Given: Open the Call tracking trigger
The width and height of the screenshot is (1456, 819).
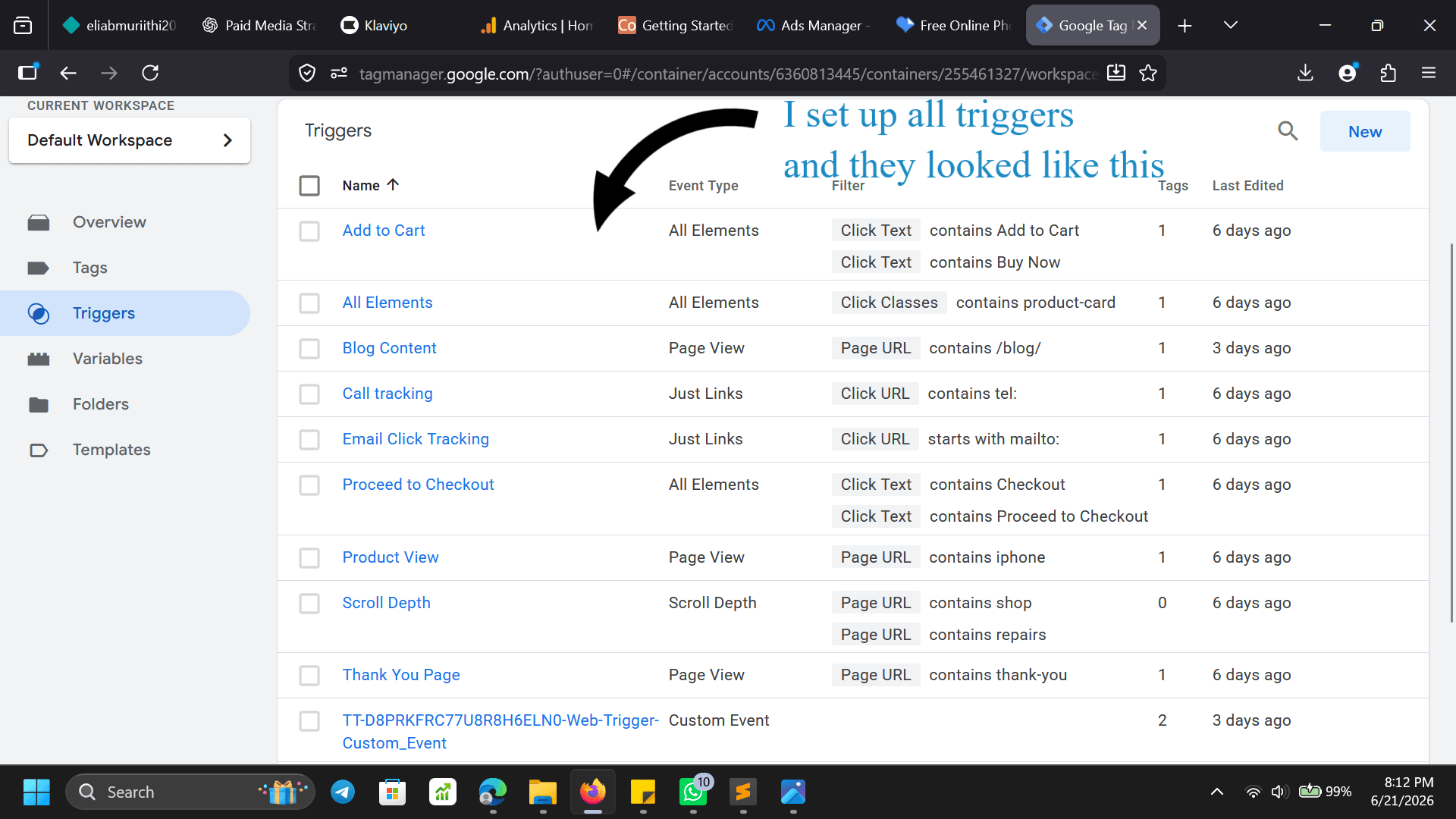Looking at the screenshot, I should [x=388, y=394].
